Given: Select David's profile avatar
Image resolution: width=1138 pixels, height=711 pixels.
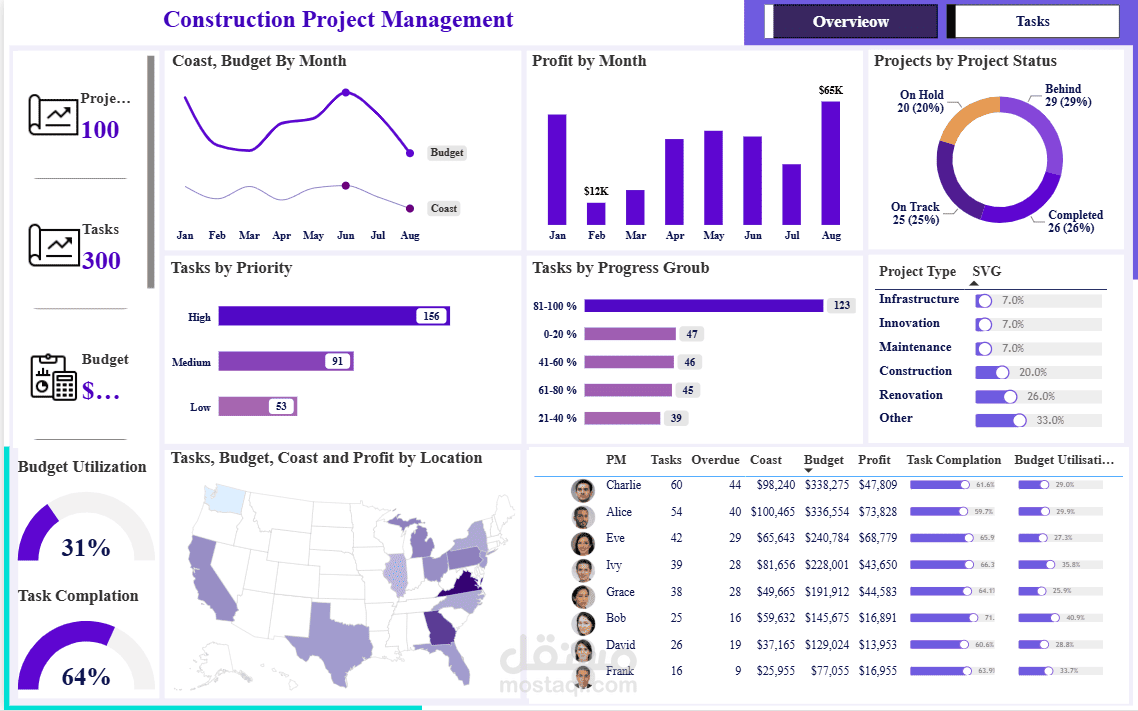Looking at the screenshot, I should [582, 649].
